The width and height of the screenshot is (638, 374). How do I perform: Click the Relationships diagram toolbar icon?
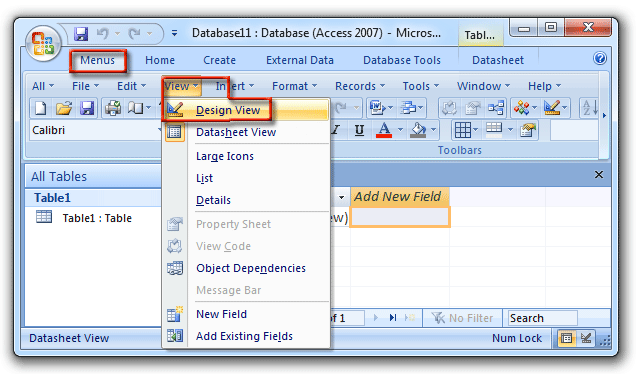point(496,108)
